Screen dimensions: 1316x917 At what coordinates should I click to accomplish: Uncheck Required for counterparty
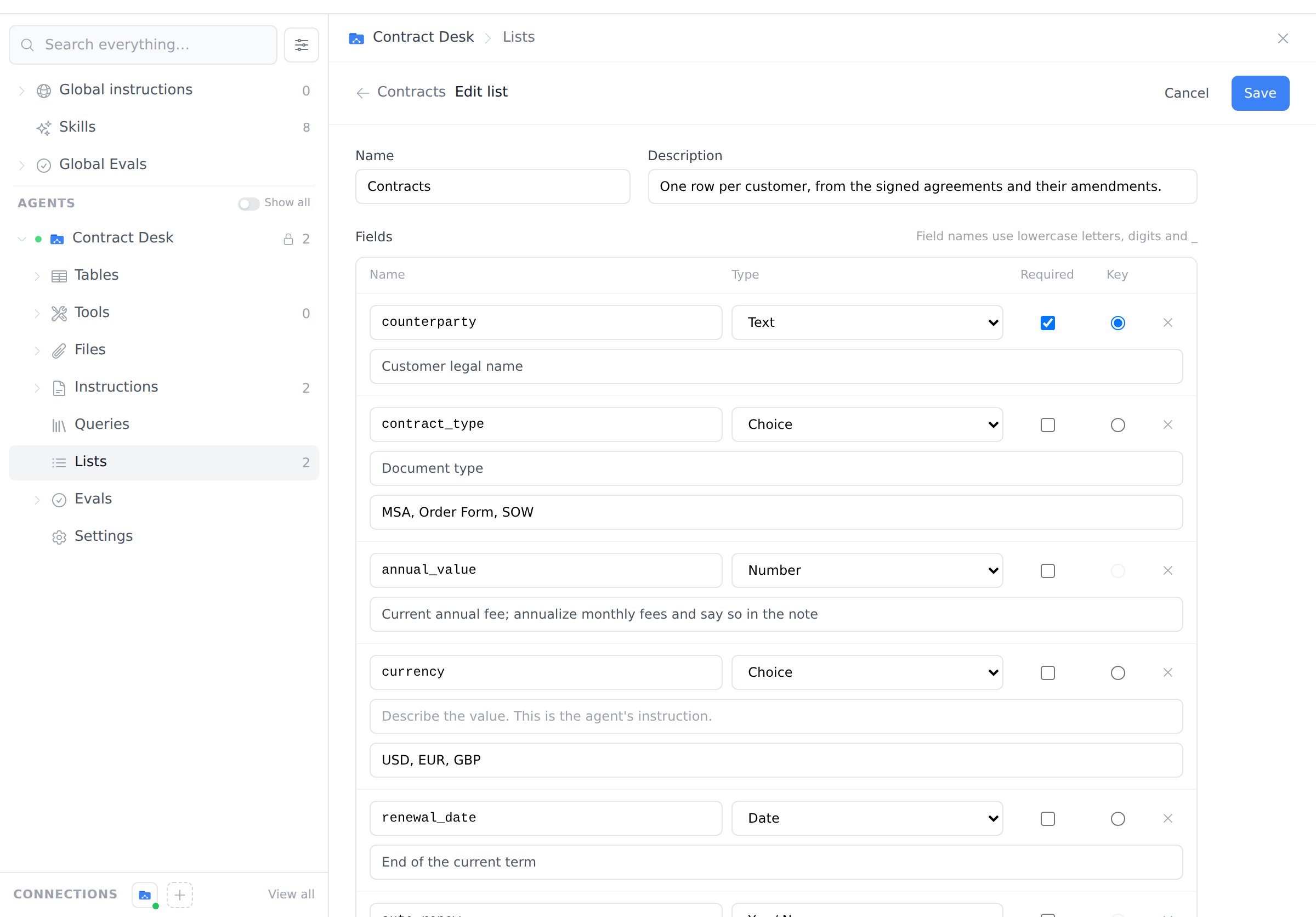coord(1048,322)
